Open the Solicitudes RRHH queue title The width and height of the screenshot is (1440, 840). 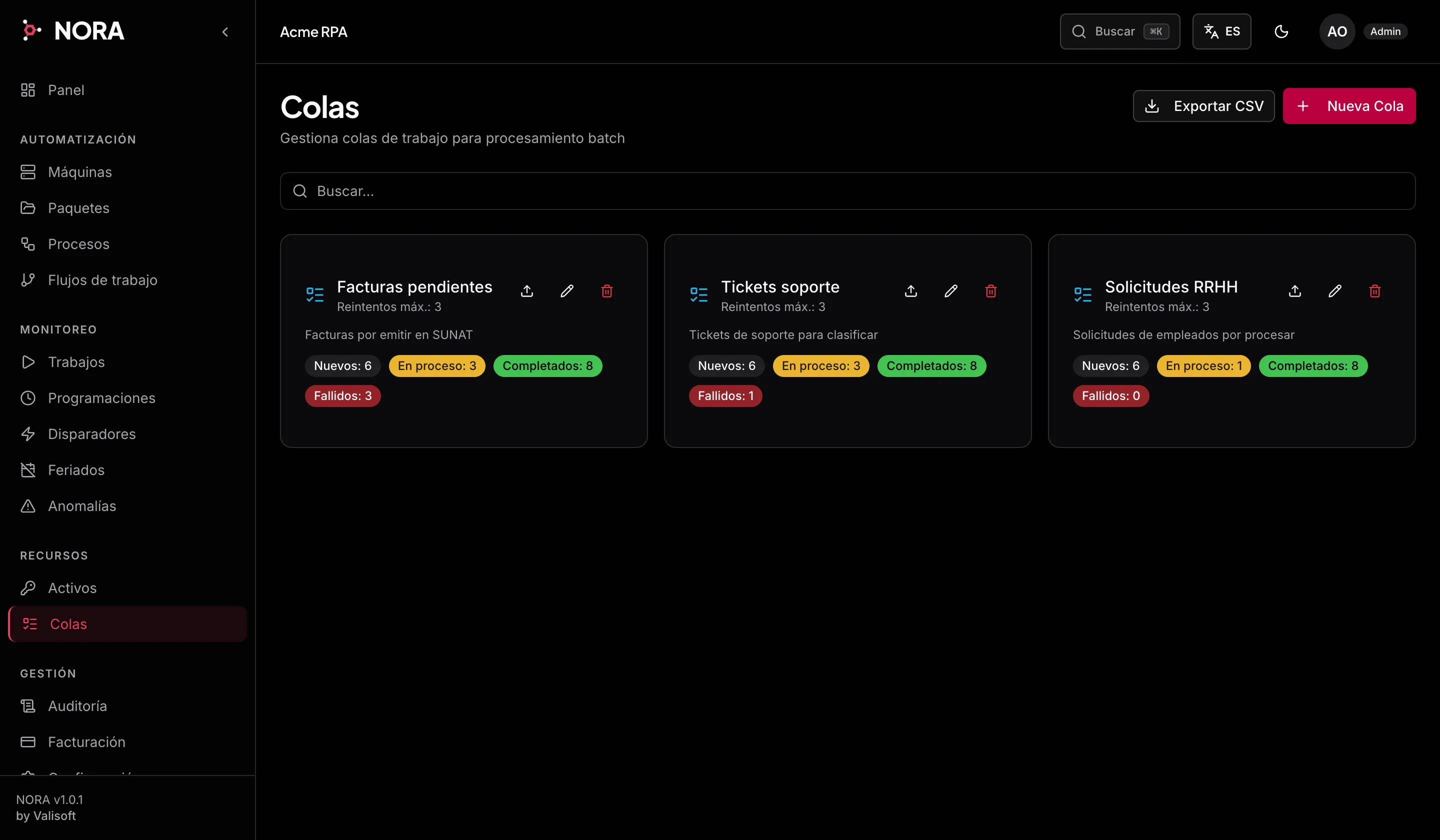[x=1171, y=287]
